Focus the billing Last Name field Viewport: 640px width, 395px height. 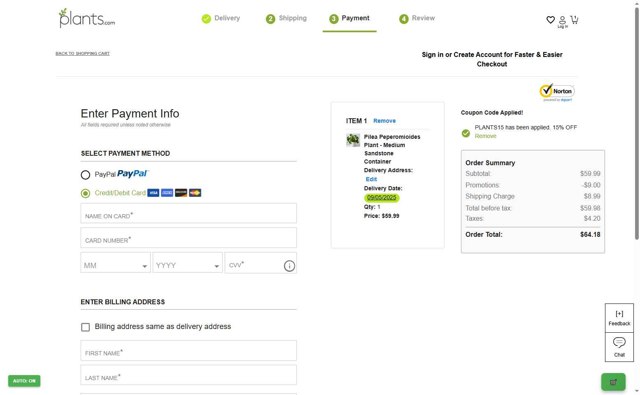[189, 375]
